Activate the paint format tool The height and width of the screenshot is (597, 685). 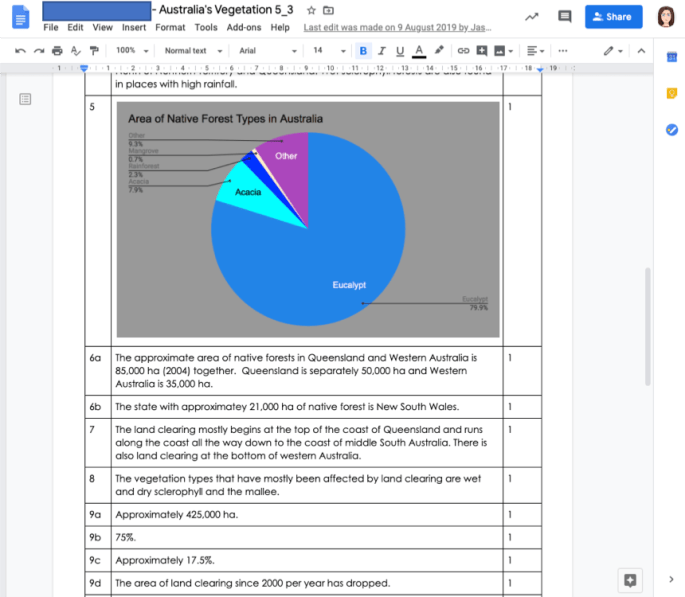pyautogui.click(x=94, y=51)
